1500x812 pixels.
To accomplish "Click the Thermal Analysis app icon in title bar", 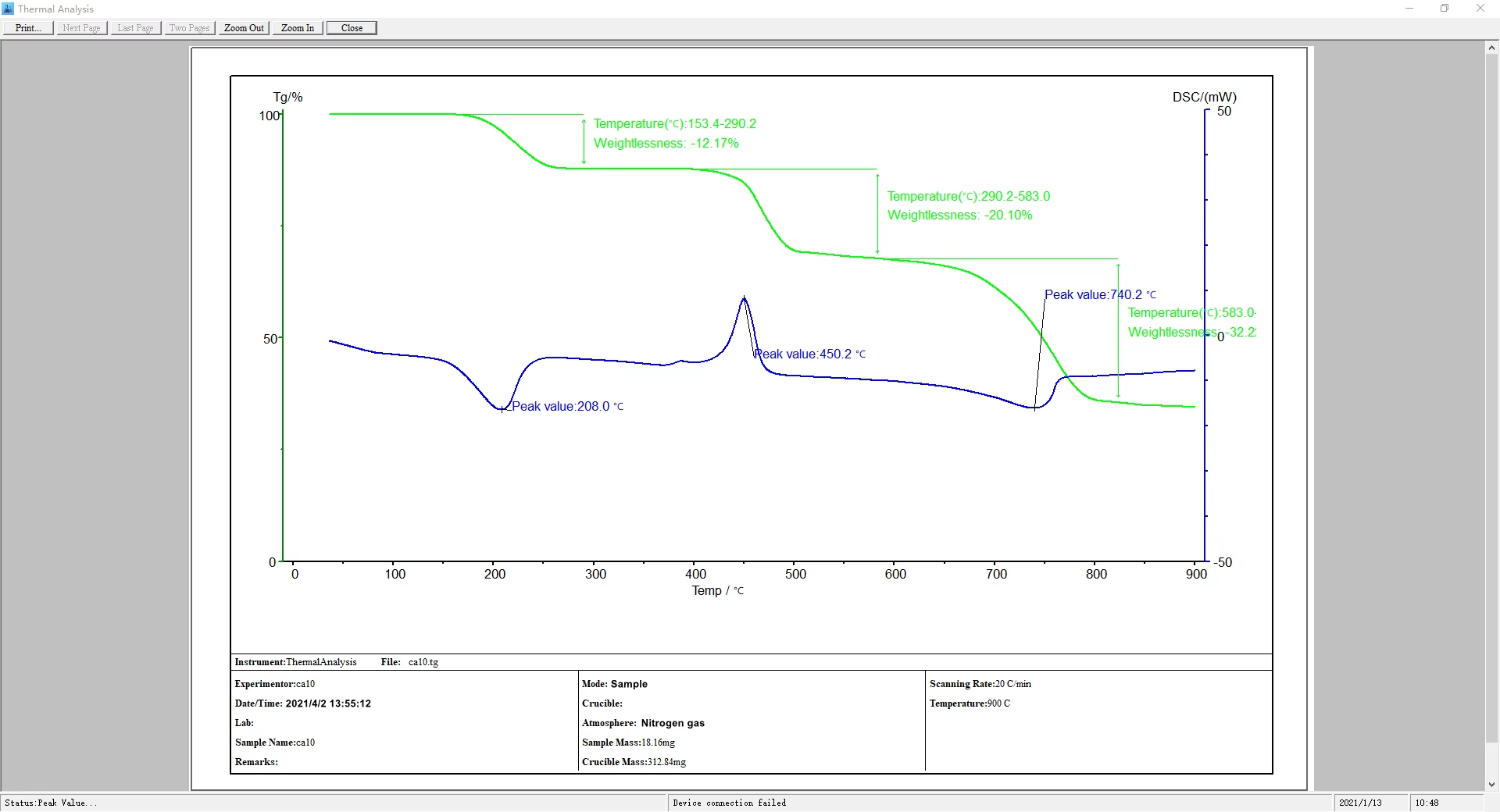I will coord(9,9).
